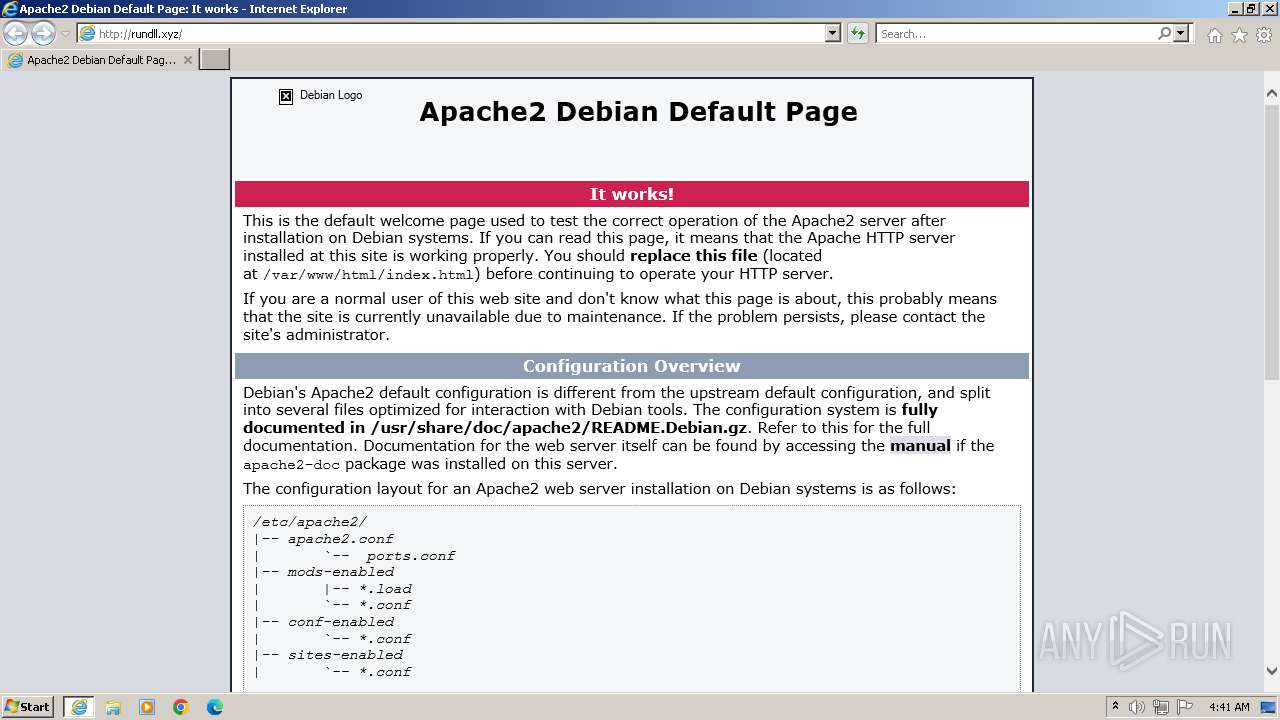Launch Microsoft Edge from the taskbar
1280x720 pixels.
click(x=215, y=707)
